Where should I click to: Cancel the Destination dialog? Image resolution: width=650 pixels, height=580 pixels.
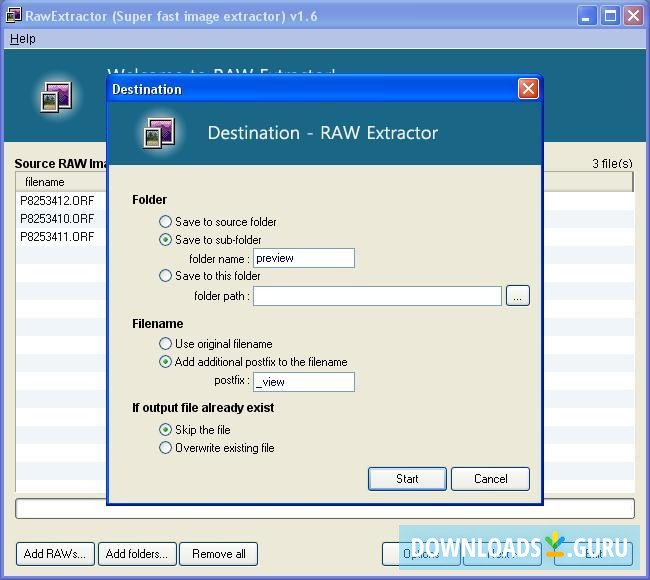(490, 479)
